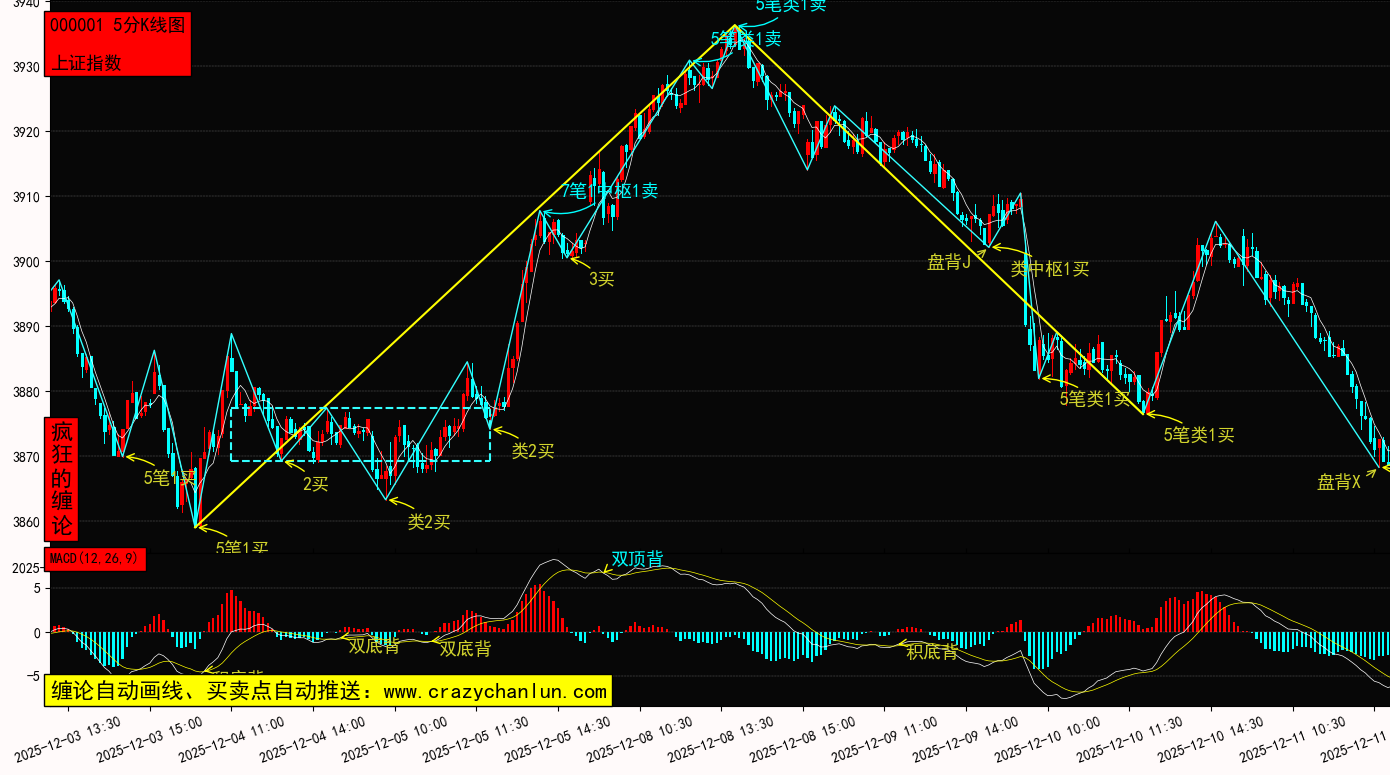The image size is (1390, 775).
Task: Click inside the dashed cyan 中枢 rectangle
Action: [x=360, y=434]
